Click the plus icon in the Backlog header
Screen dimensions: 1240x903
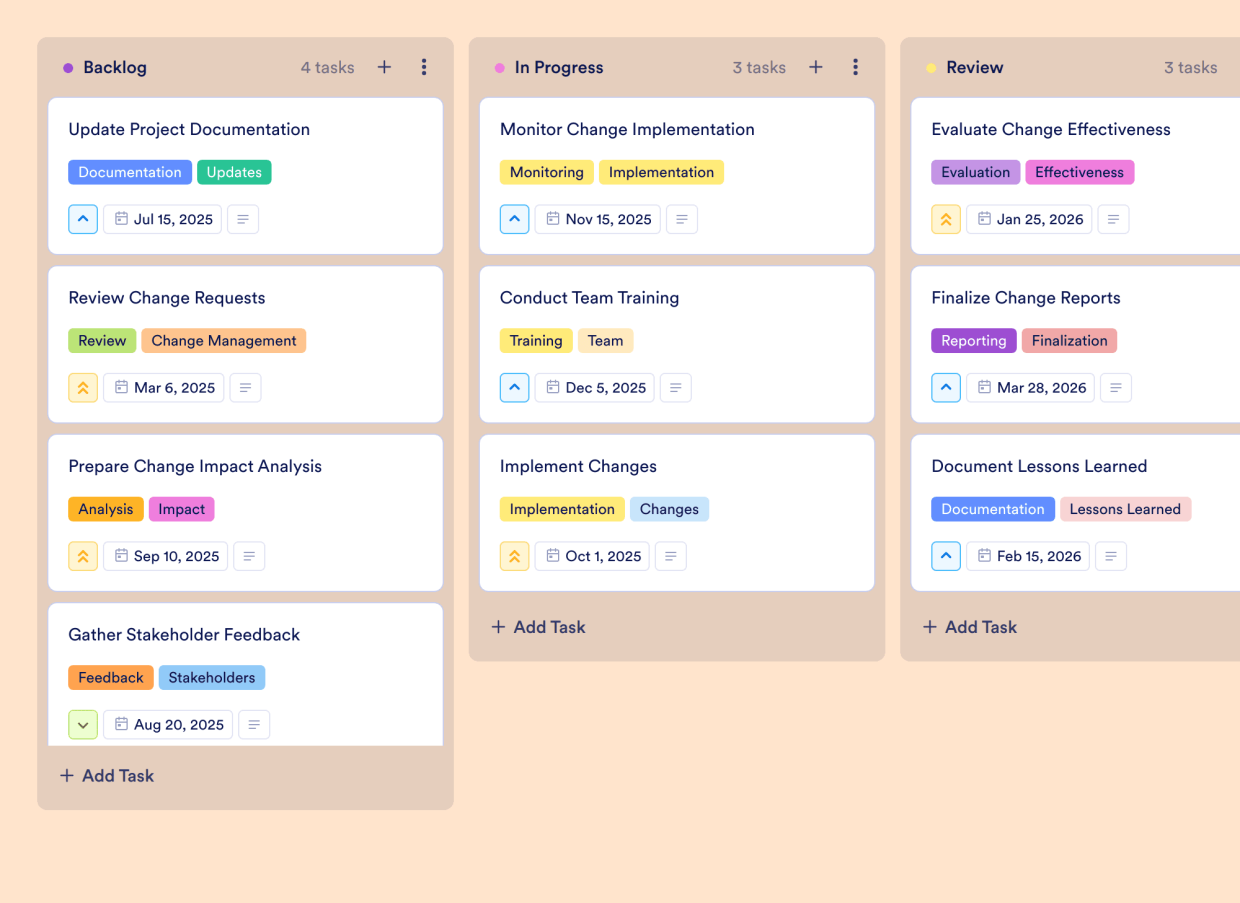[x=384, y=67]
